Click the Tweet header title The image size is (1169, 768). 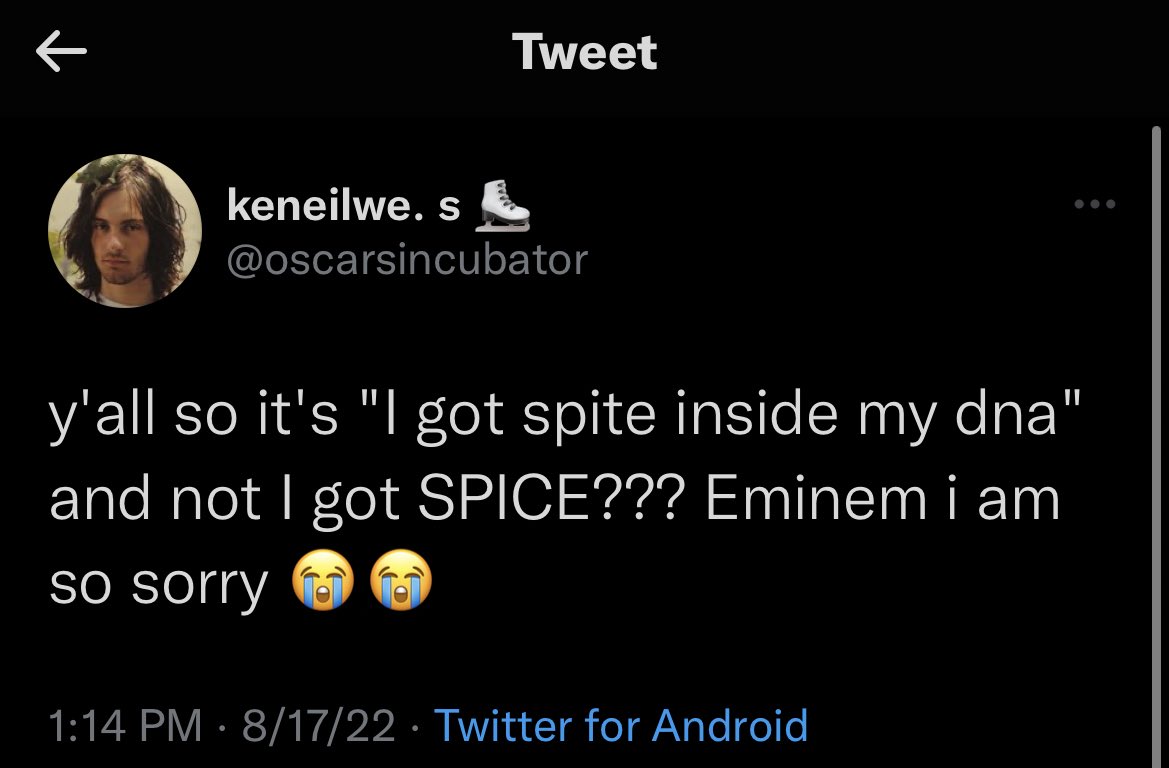pos(584,52)
